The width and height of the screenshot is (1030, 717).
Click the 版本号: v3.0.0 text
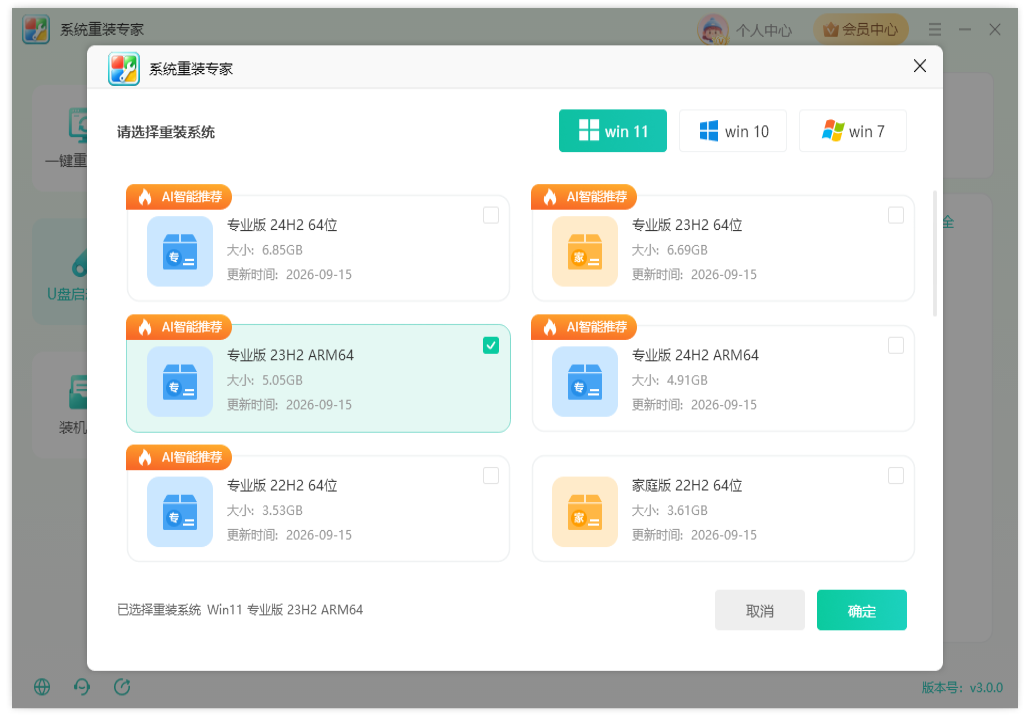click(962, 687)
